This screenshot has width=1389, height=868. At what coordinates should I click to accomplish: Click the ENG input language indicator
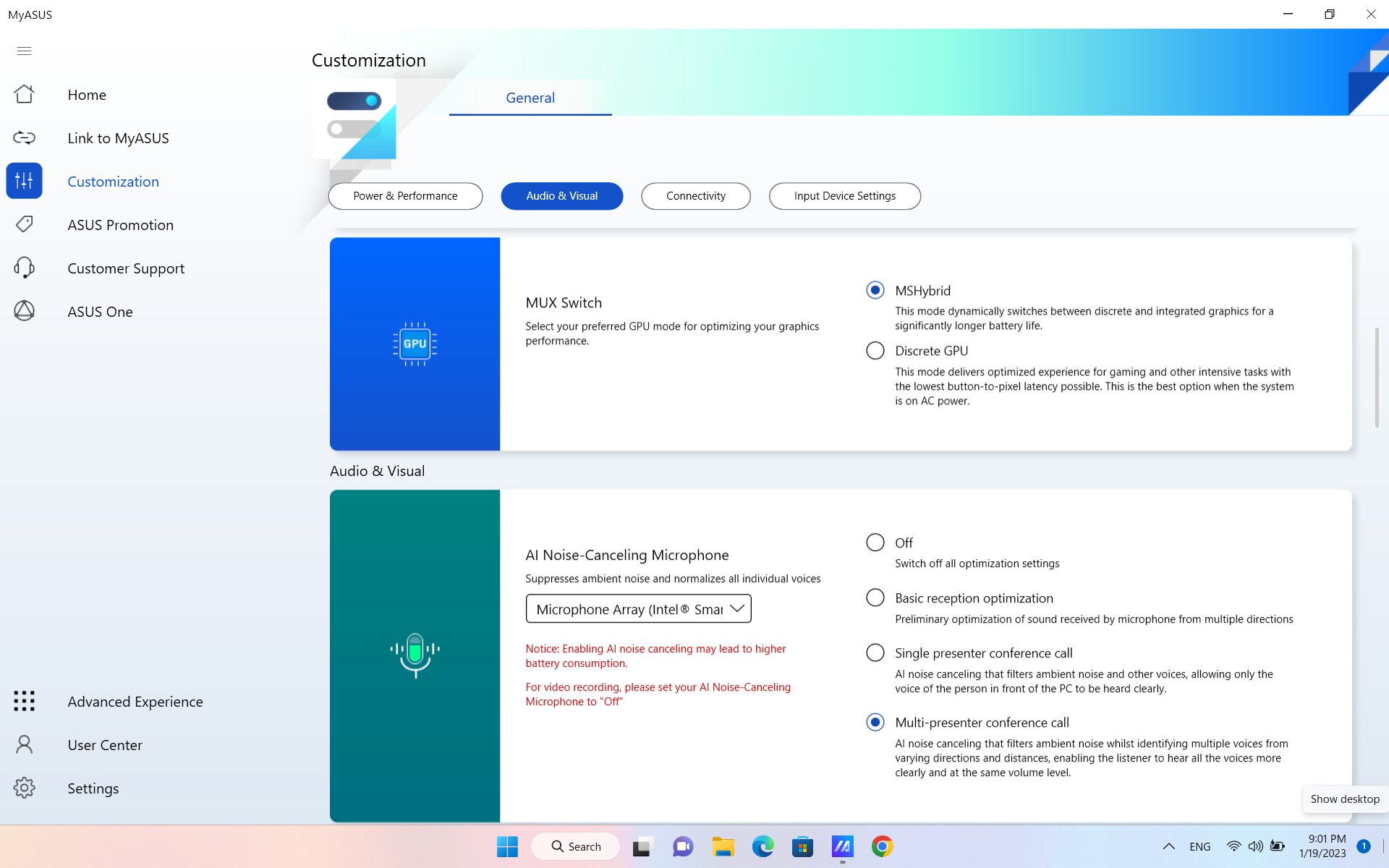pyautogui.click(x=1199, y=846)
